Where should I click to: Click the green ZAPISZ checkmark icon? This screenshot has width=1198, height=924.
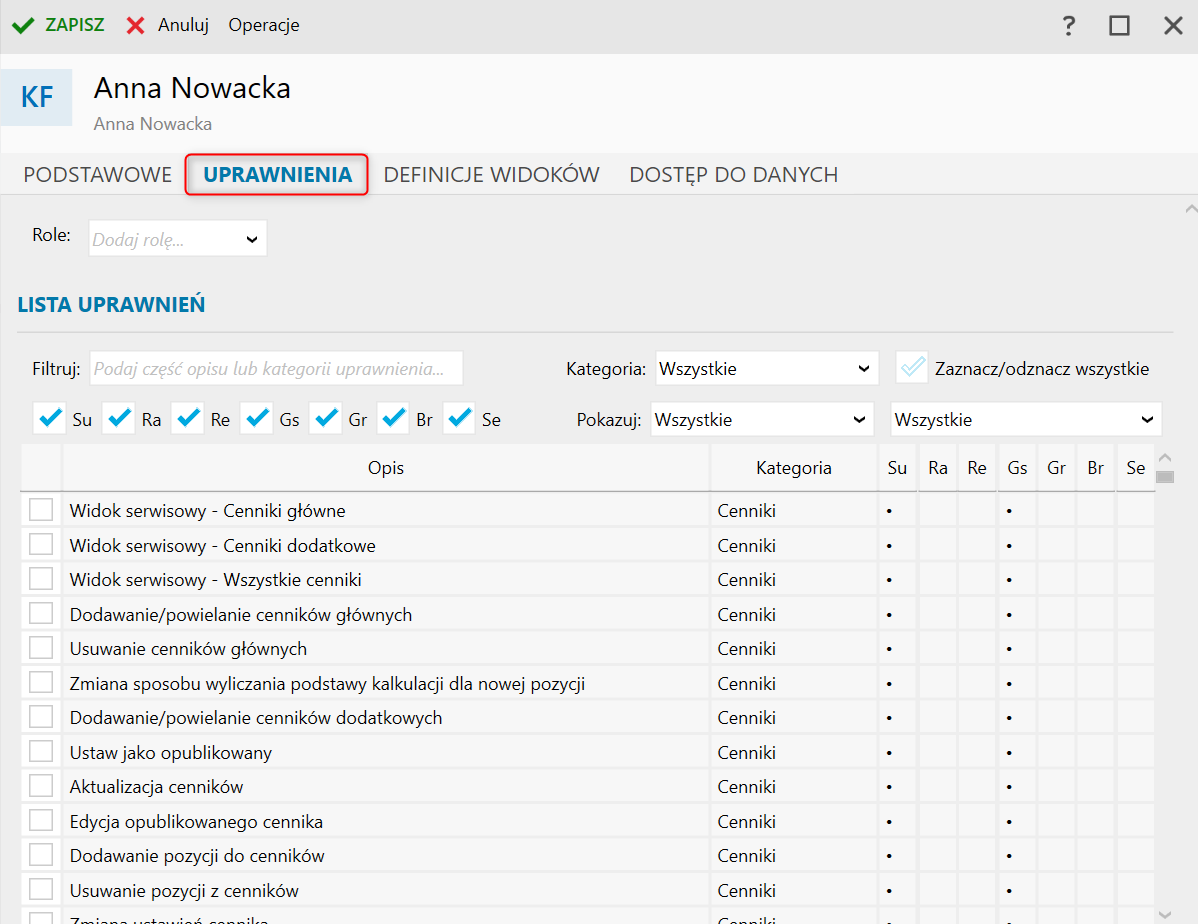tap(23, 25)
